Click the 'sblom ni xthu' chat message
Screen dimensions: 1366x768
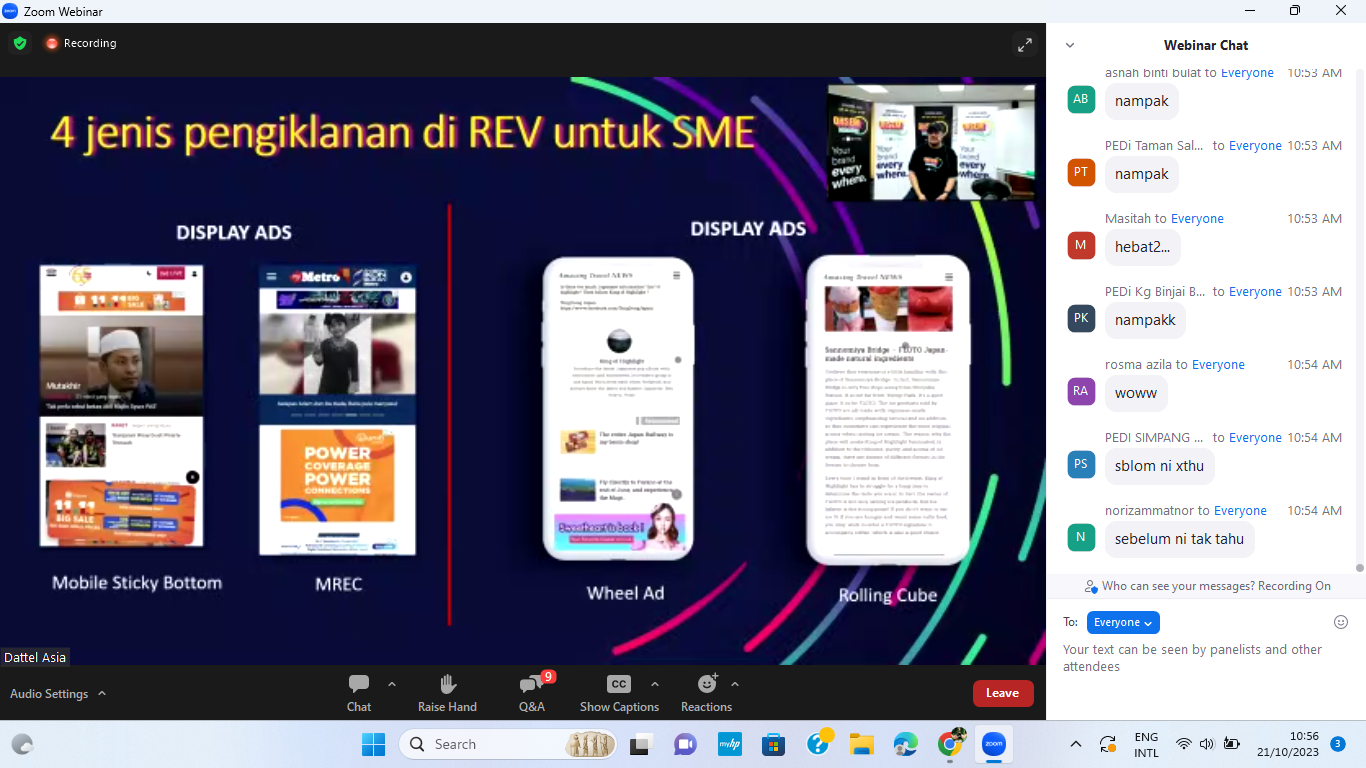1160,466
